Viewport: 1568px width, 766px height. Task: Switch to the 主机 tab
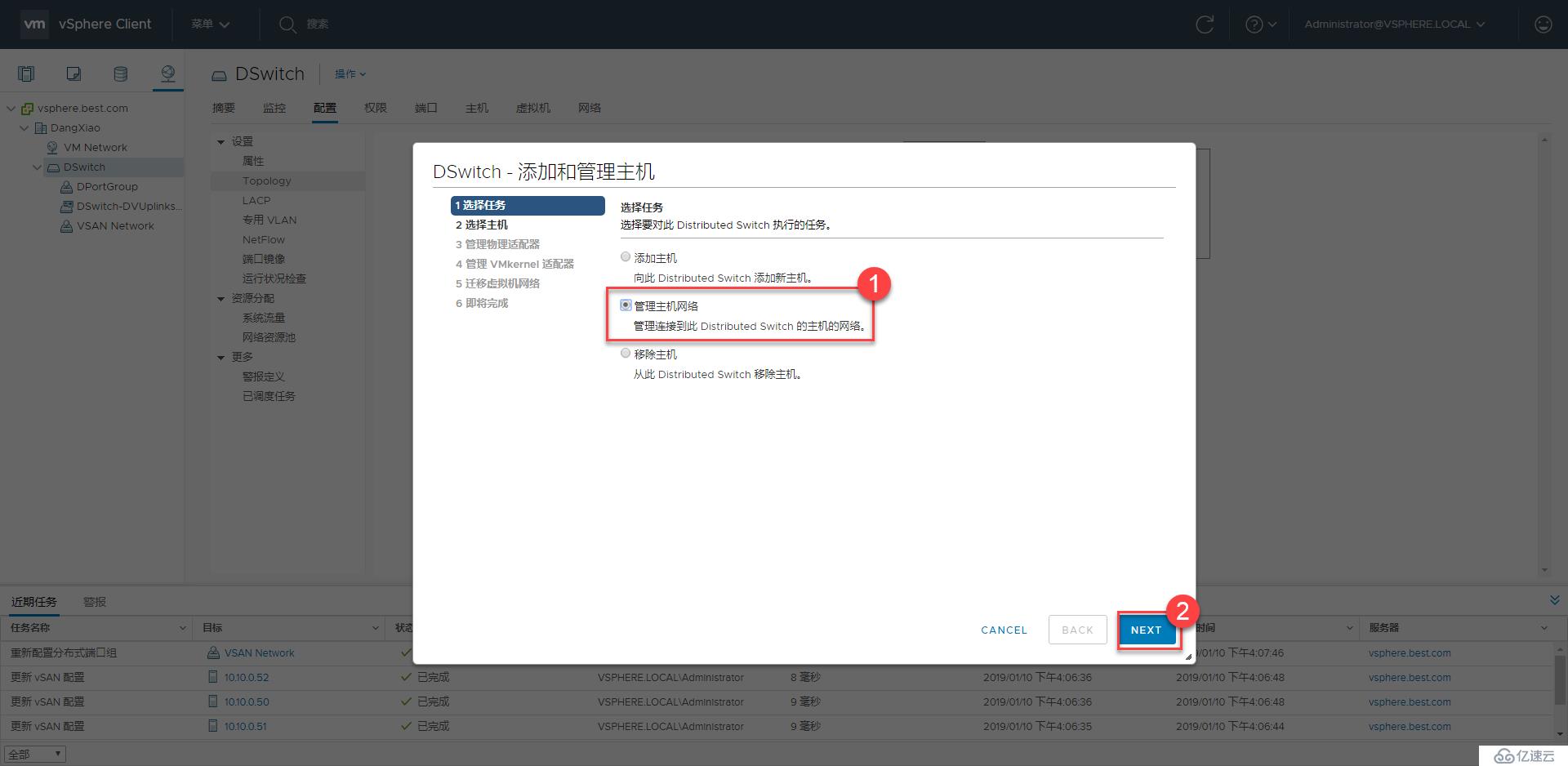pyautogui.click(x=477, y=108)
